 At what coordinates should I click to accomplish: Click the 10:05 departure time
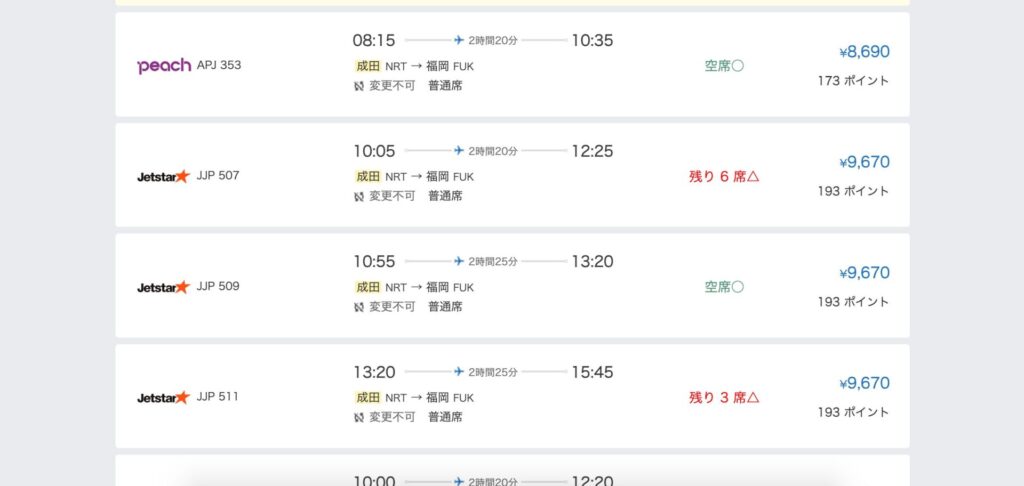[x=374, y=151]
